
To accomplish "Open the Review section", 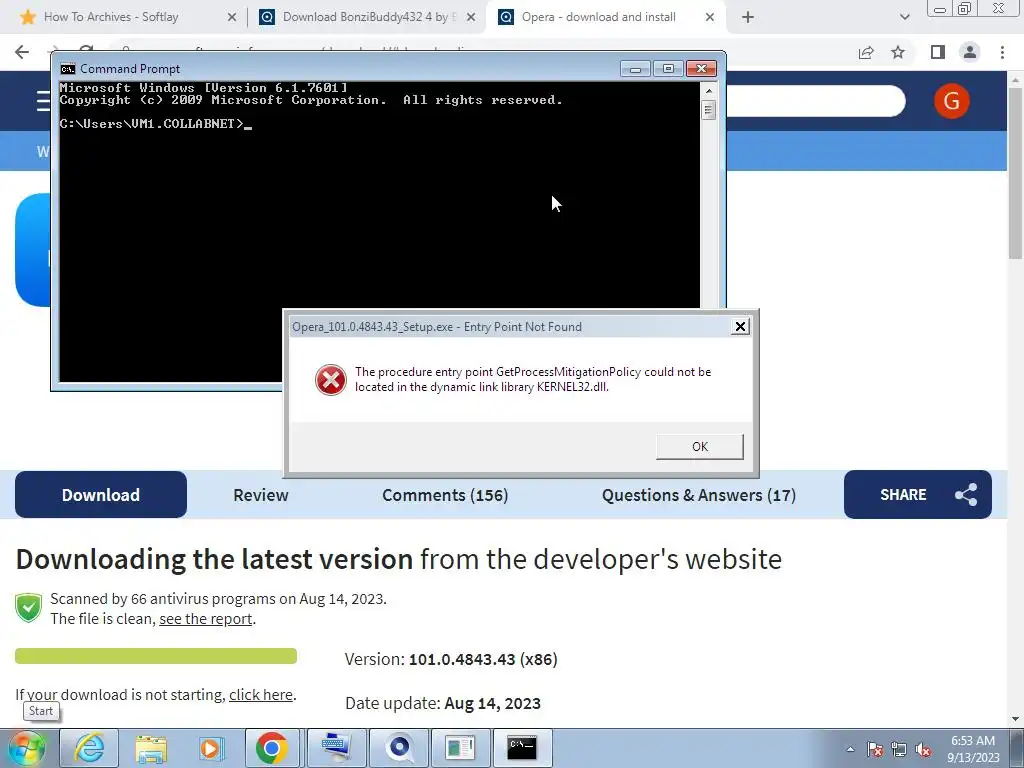I will [x=261, y=495].
